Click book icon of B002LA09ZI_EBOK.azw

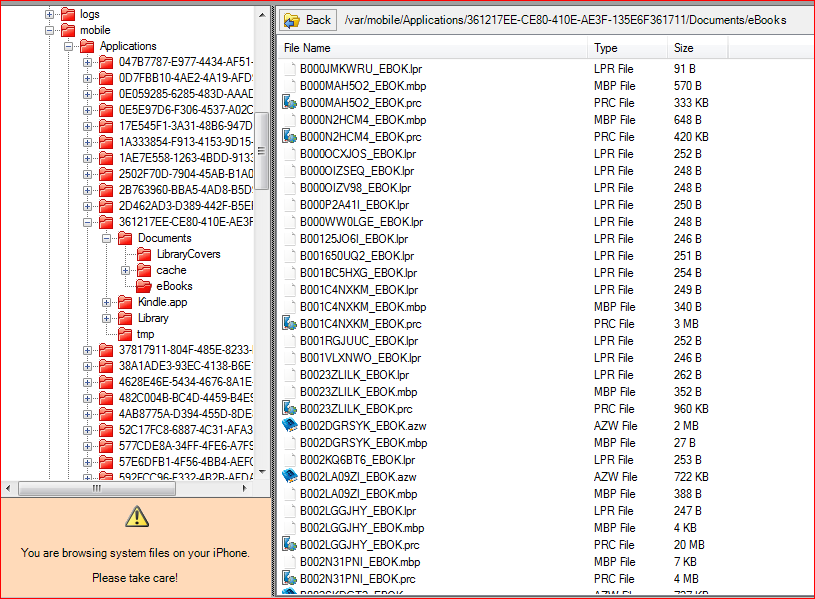[x=289, y=476]
